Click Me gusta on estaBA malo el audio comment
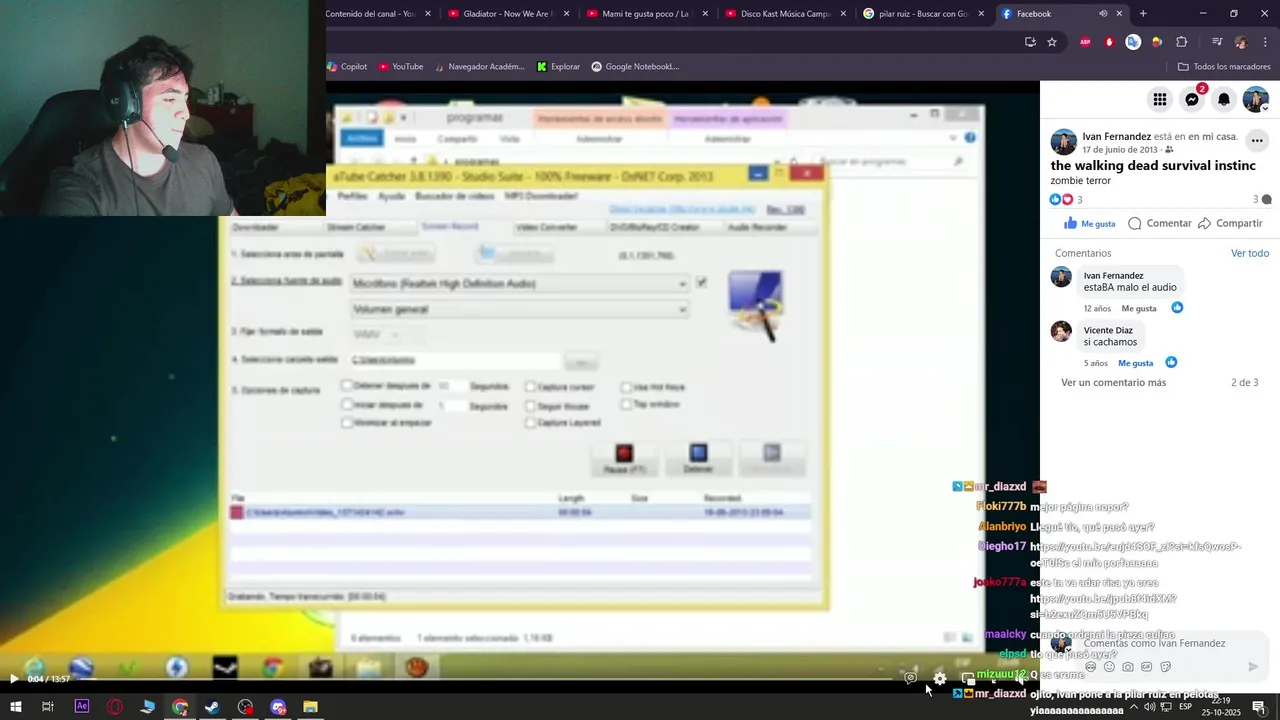The height and width of the screenshot is (720, 1280). (x=1138, y=308)
